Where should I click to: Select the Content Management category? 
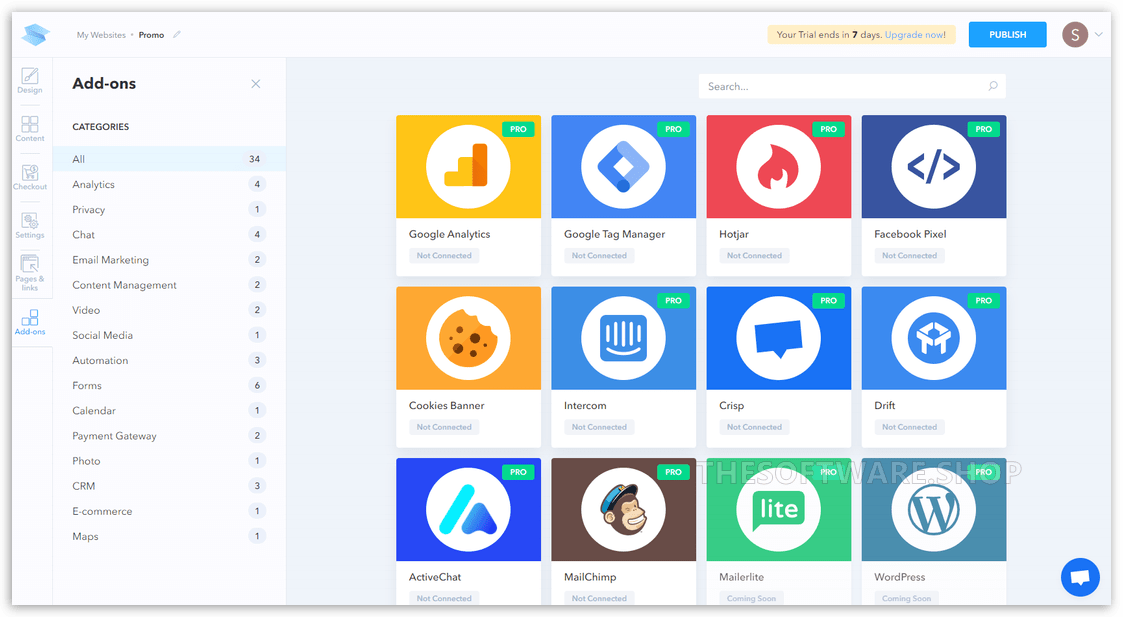click(169, 284)
